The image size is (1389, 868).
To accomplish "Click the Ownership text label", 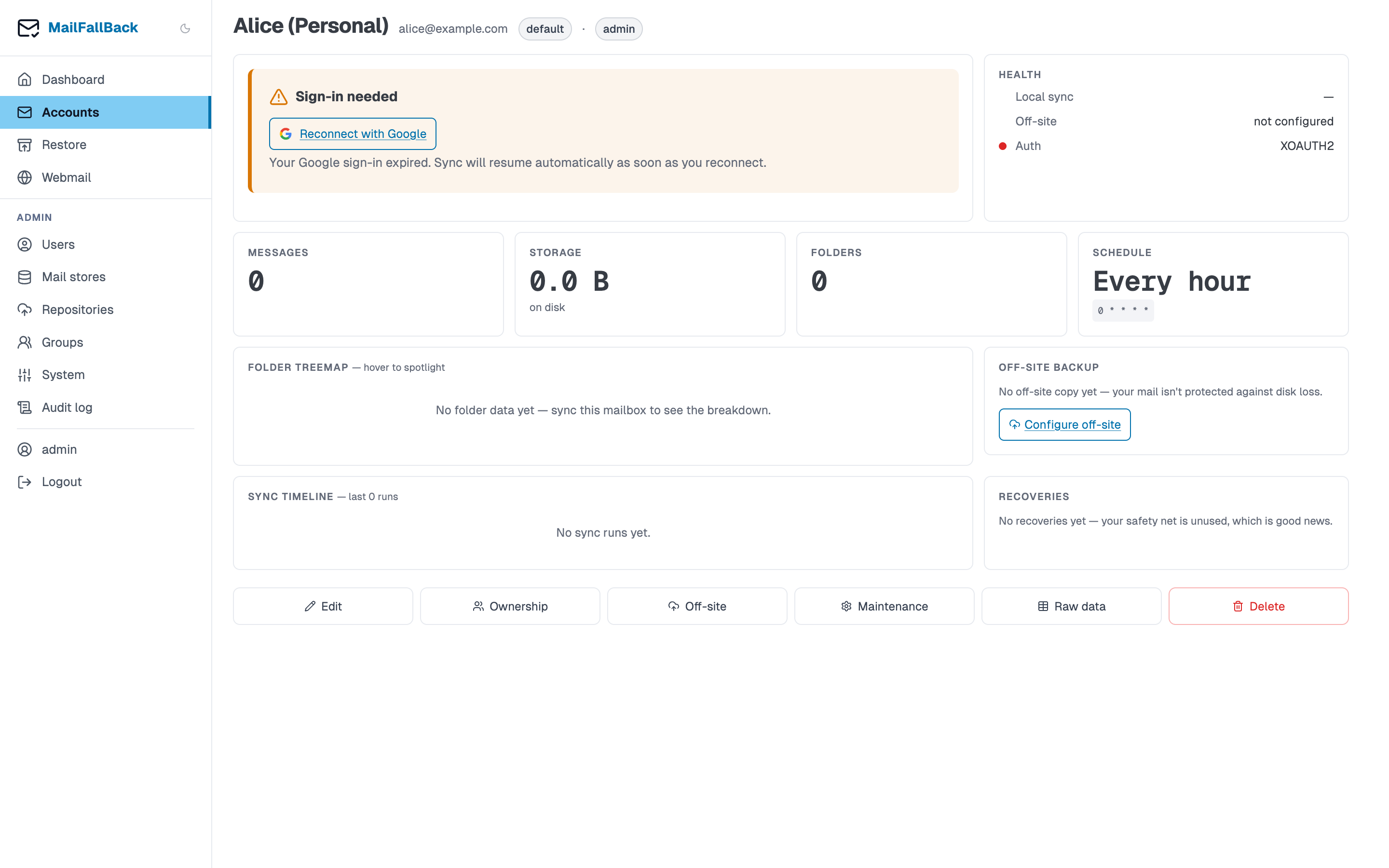I will 518,606.
